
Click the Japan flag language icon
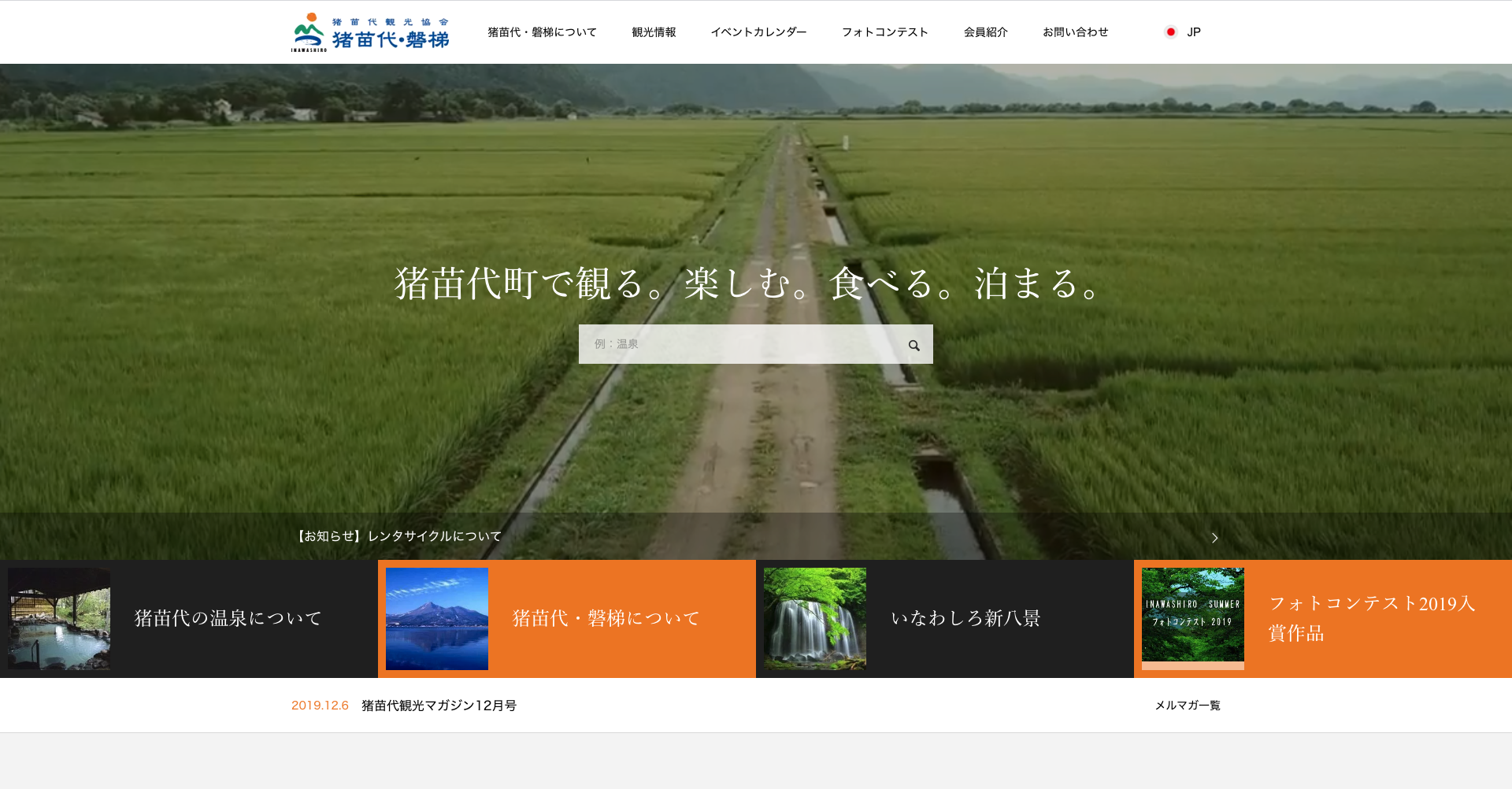1170,32
